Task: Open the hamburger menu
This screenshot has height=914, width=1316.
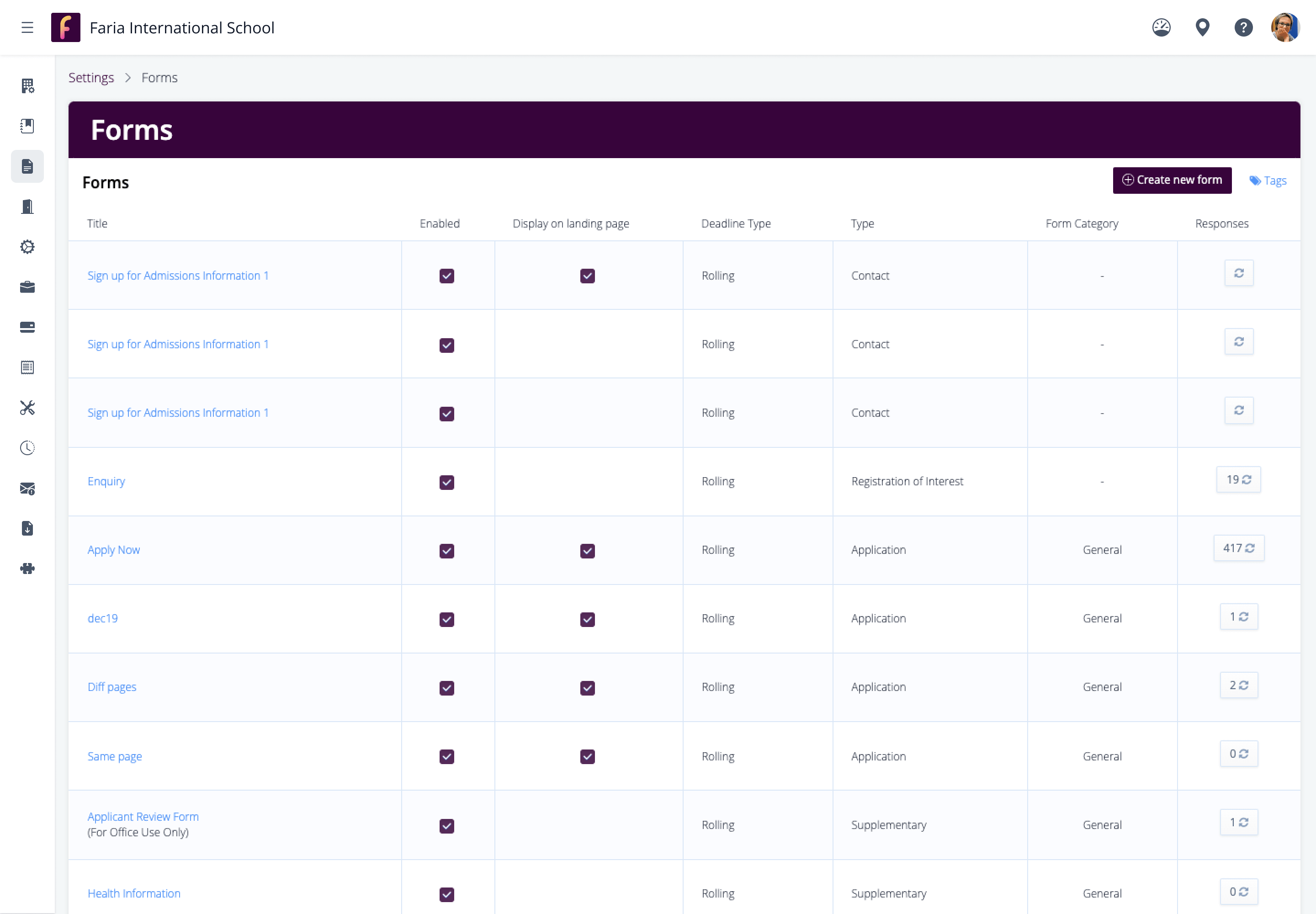Action: coord(27,27)
